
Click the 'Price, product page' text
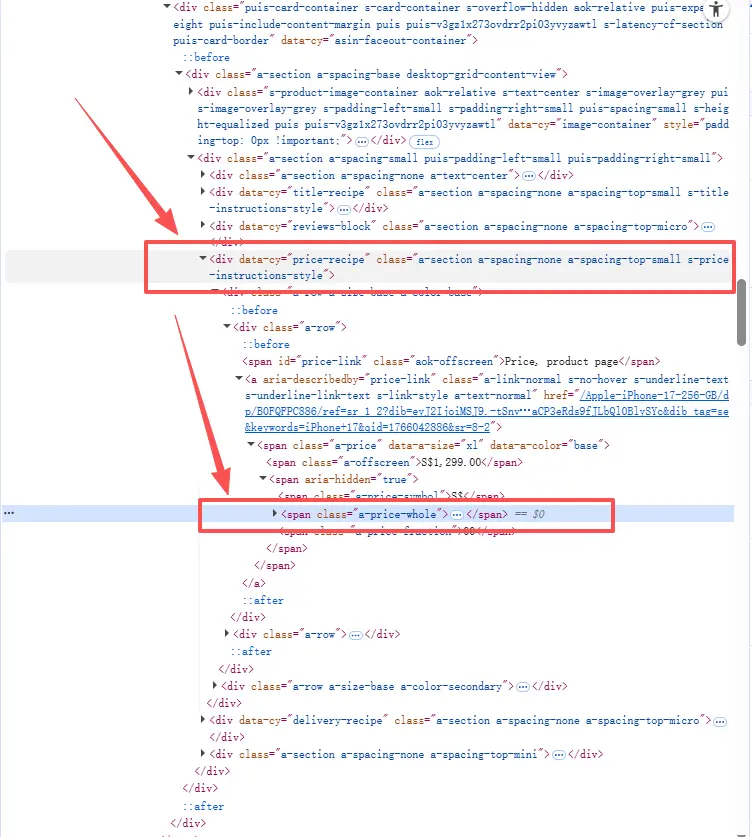(561, 362)
